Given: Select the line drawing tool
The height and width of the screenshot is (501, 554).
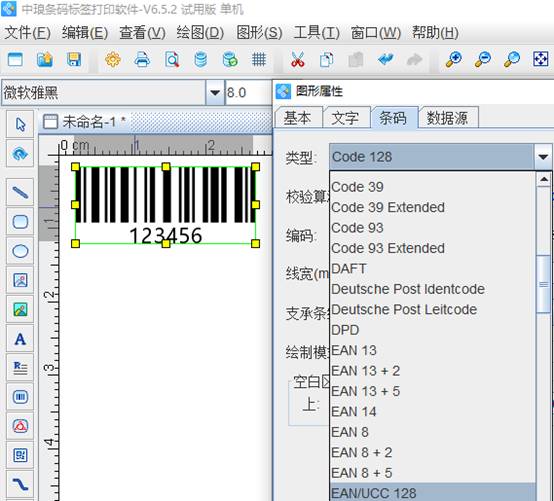Looking at the screenshot, I should [x=20, y=193].
